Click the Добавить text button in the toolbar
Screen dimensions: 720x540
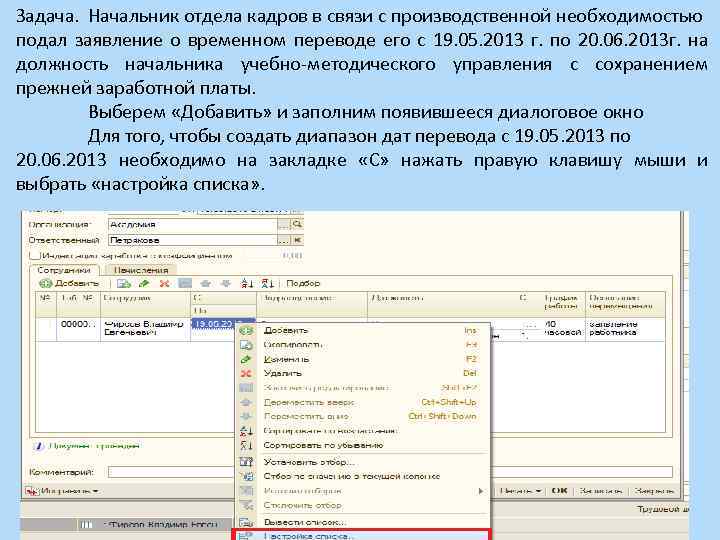tap(77, 283)
